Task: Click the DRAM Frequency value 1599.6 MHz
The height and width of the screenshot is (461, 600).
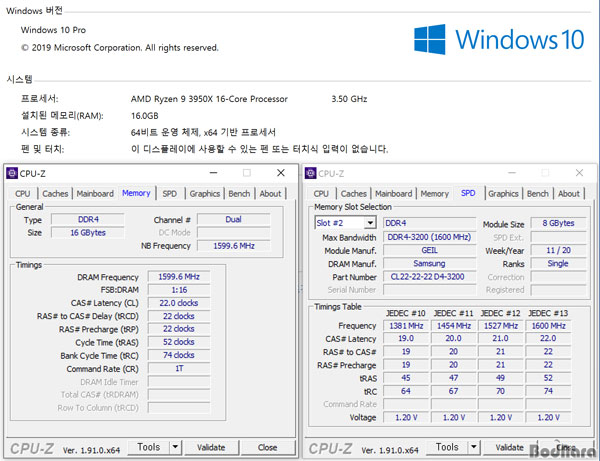Action: (179, 277)
